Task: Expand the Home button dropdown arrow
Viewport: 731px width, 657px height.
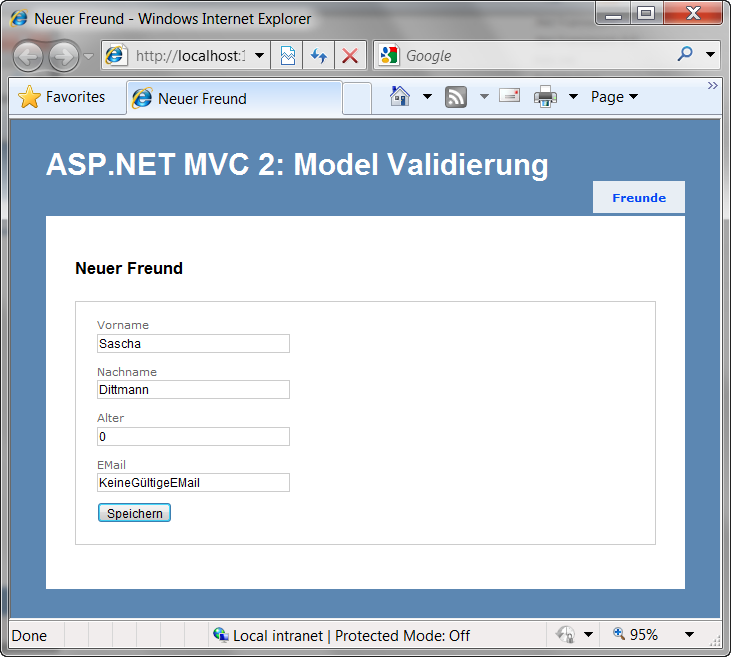Action: [427, 97]
